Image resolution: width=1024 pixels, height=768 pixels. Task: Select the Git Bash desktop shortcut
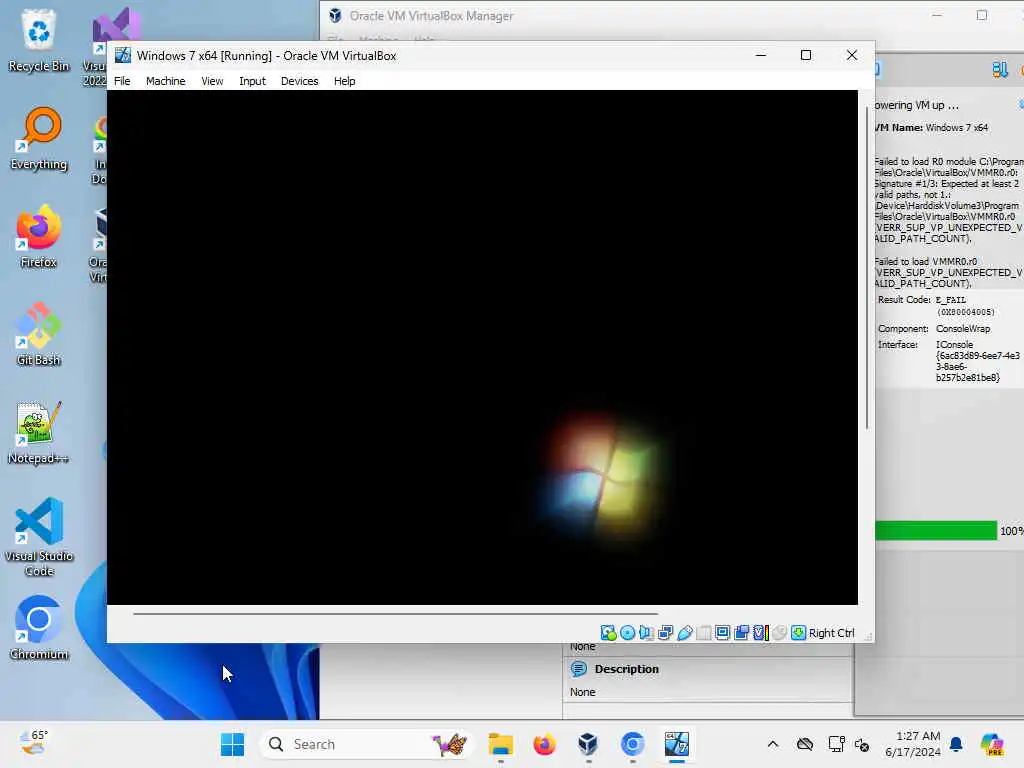click(x=39, y=334)
